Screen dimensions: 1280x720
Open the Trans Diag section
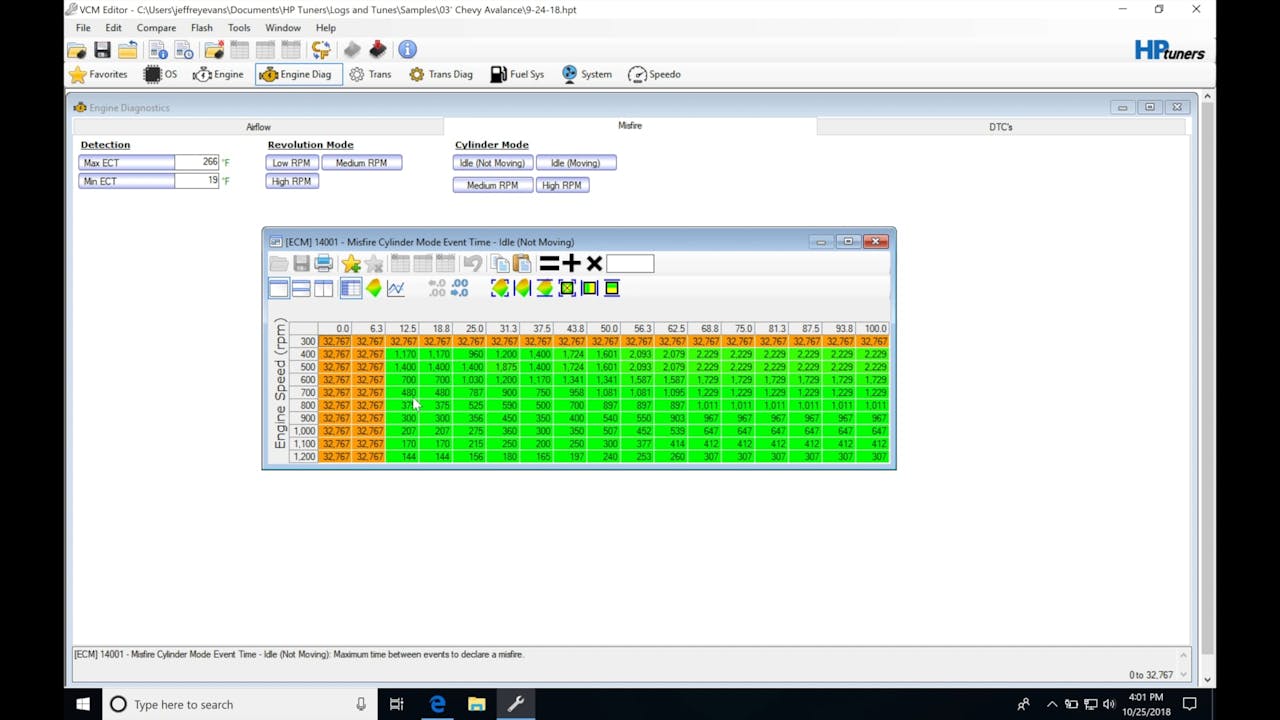pos(440,74)
